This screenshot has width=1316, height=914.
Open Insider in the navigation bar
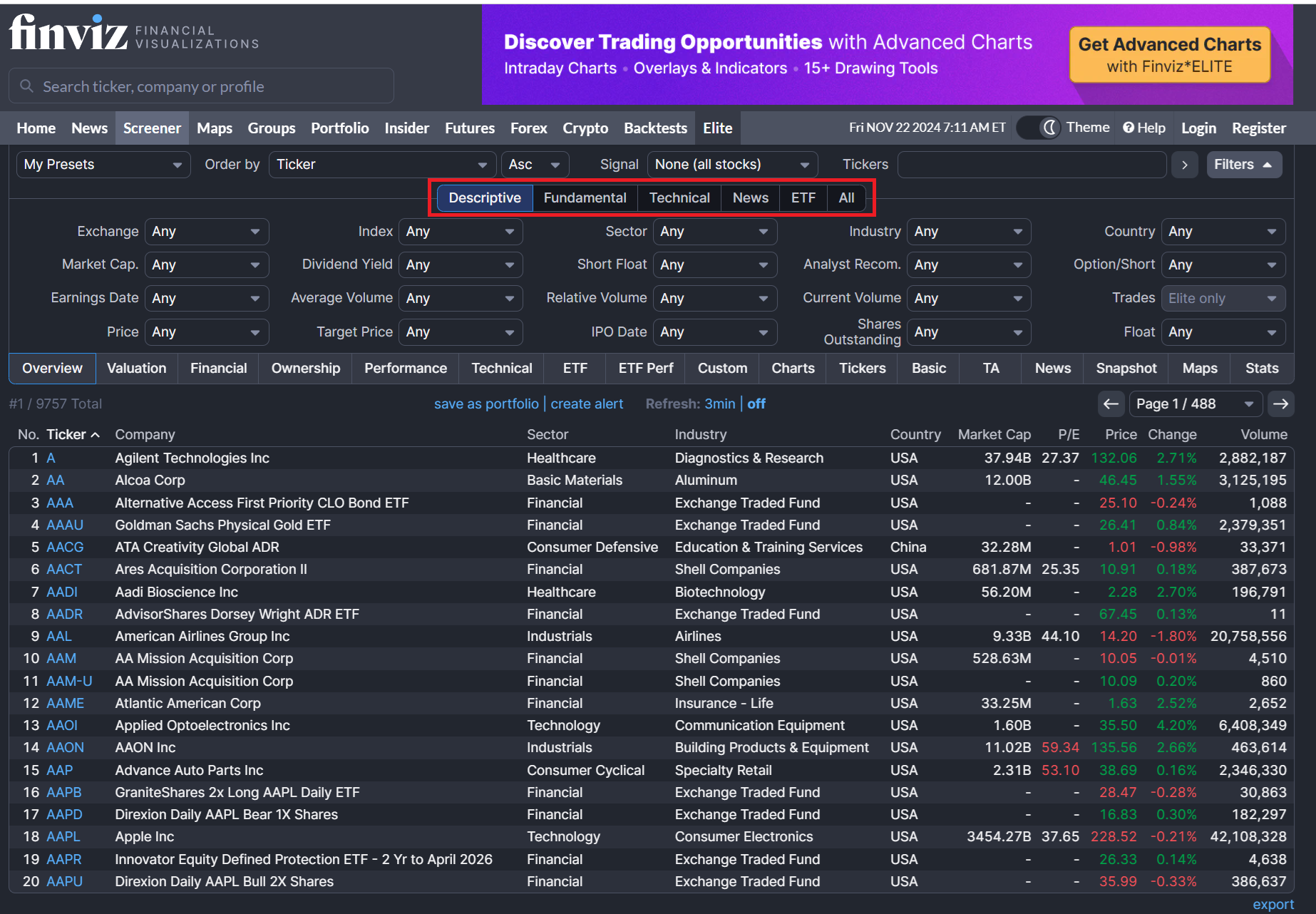pos(406,128)
